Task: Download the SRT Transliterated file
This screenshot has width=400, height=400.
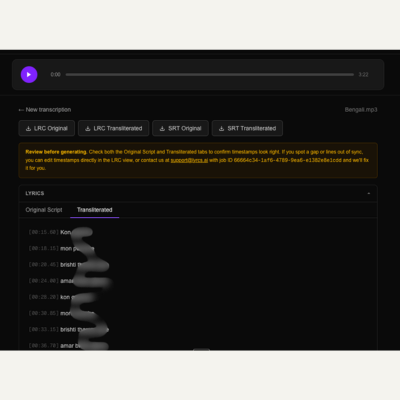Action: (x=247, y=128)
